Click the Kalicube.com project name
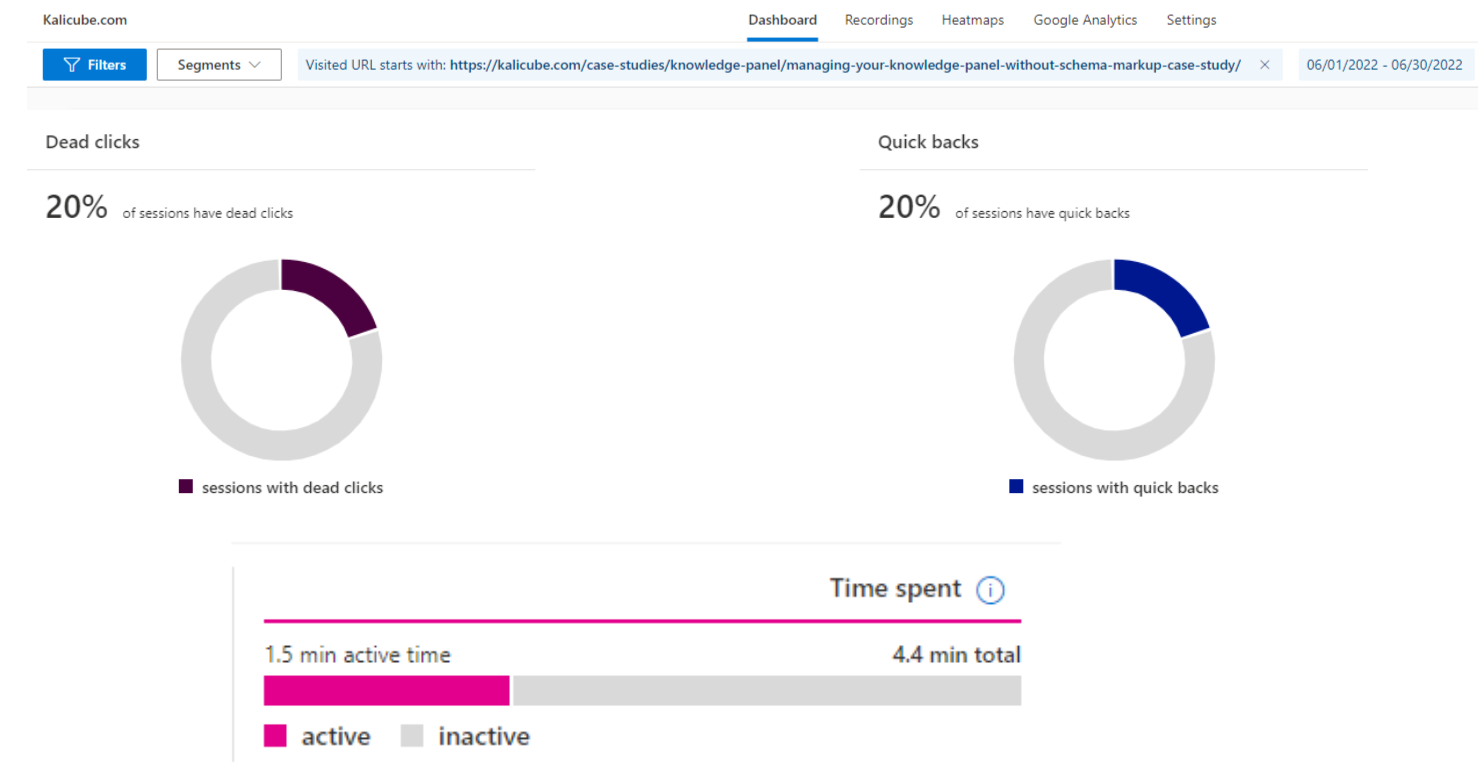1478x780 pixels. (x=85, y=20)
